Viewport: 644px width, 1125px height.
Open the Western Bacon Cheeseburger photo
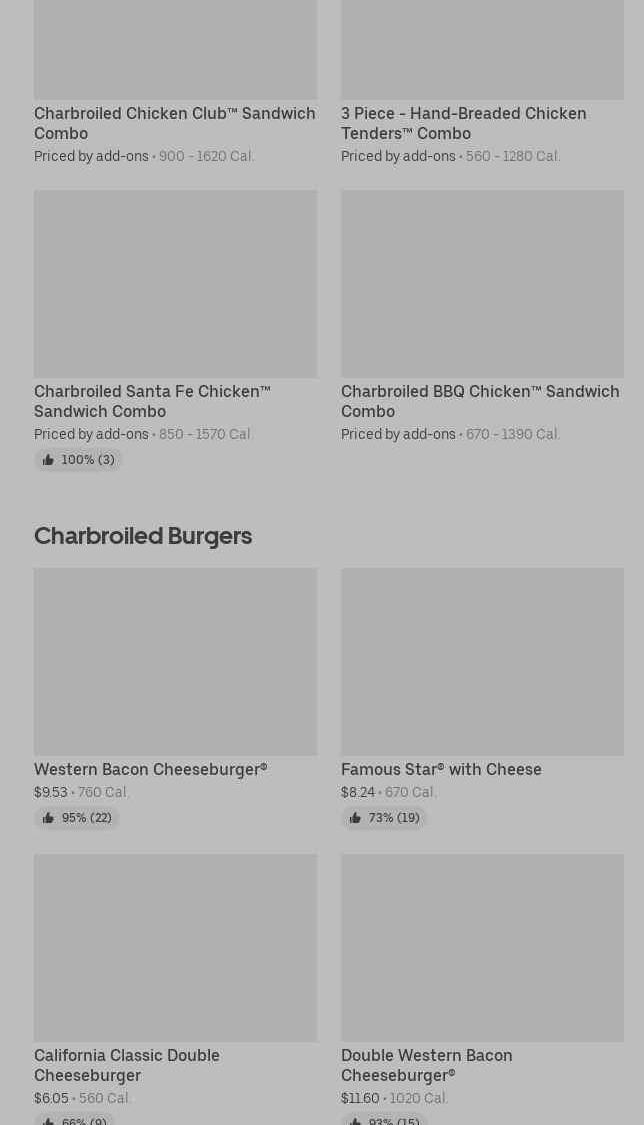(x=176, y=662)
